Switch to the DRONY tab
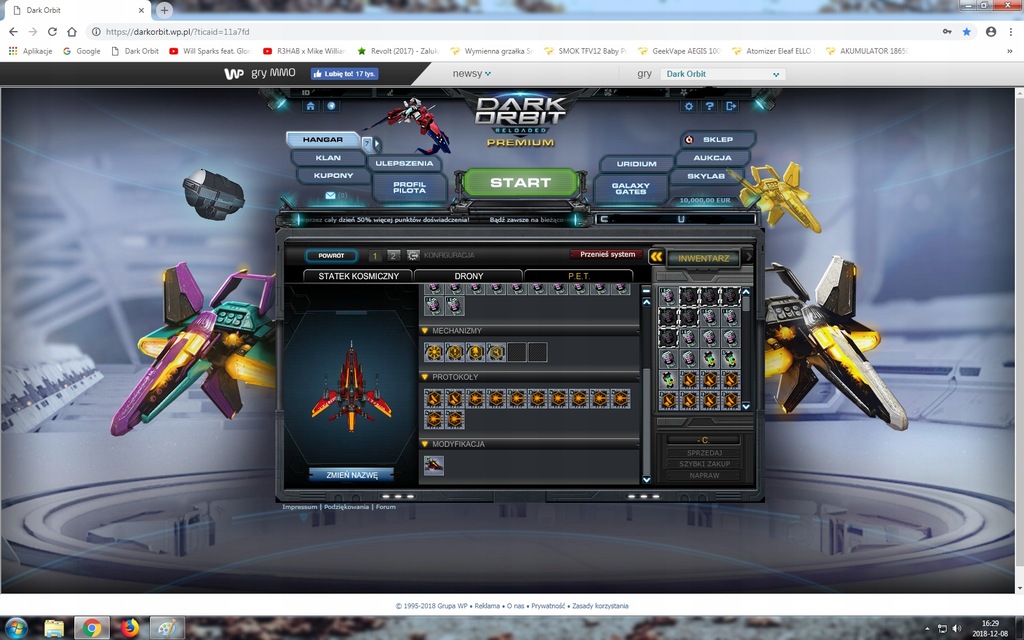This screenshot has height=640, width=1024. click(x=469, y=276)
